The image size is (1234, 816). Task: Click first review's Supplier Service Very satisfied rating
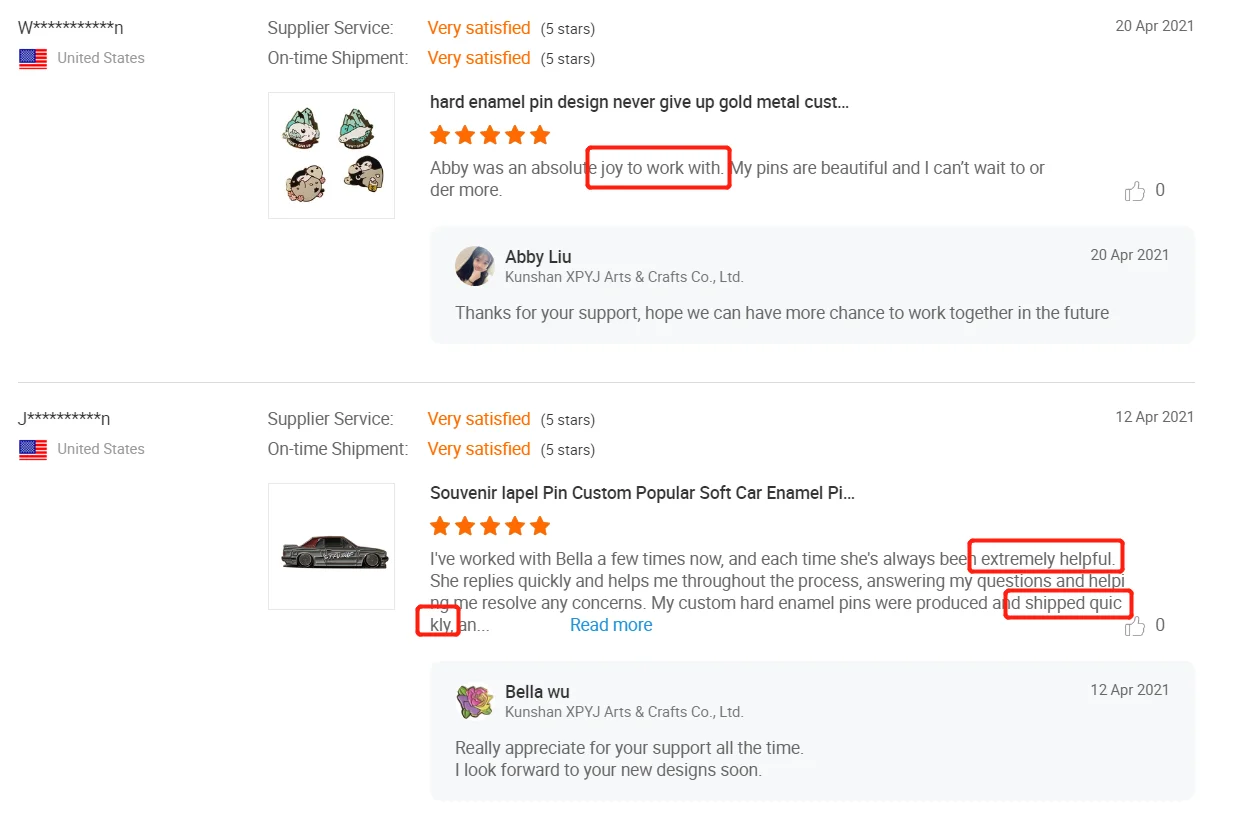pos(479,28)
